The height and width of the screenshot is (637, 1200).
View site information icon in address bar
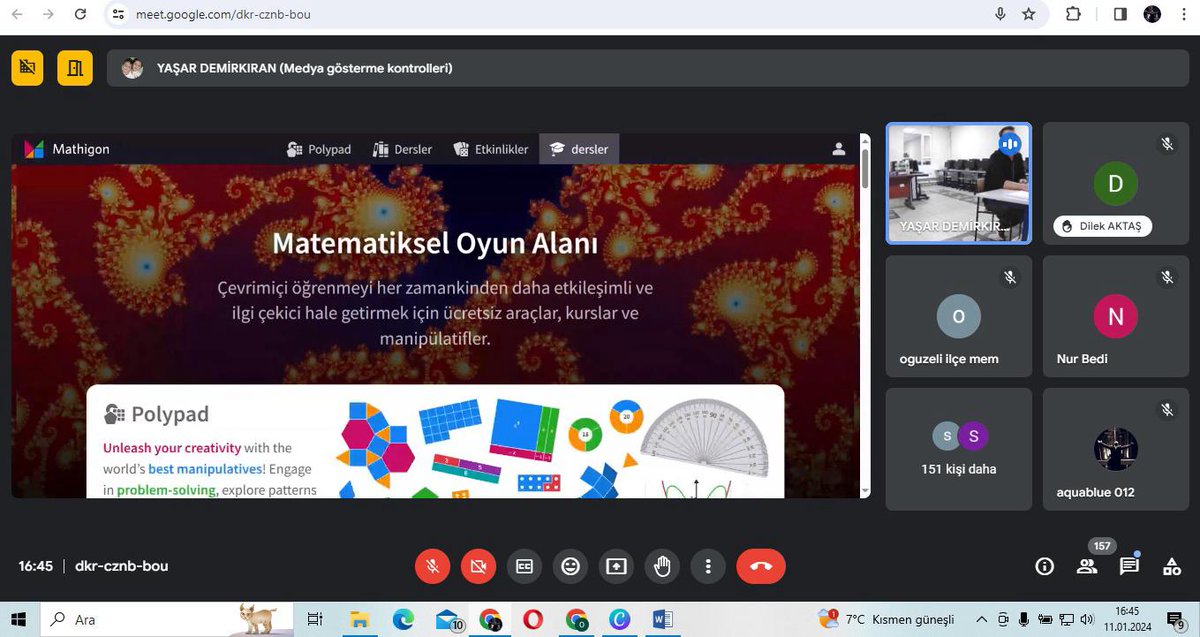117,15
